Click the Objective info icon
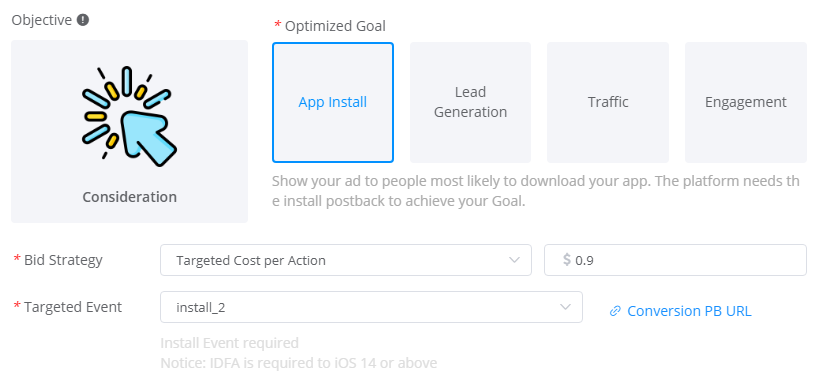Viewport: 819px width, 378px height. click(x=83, y=20)
